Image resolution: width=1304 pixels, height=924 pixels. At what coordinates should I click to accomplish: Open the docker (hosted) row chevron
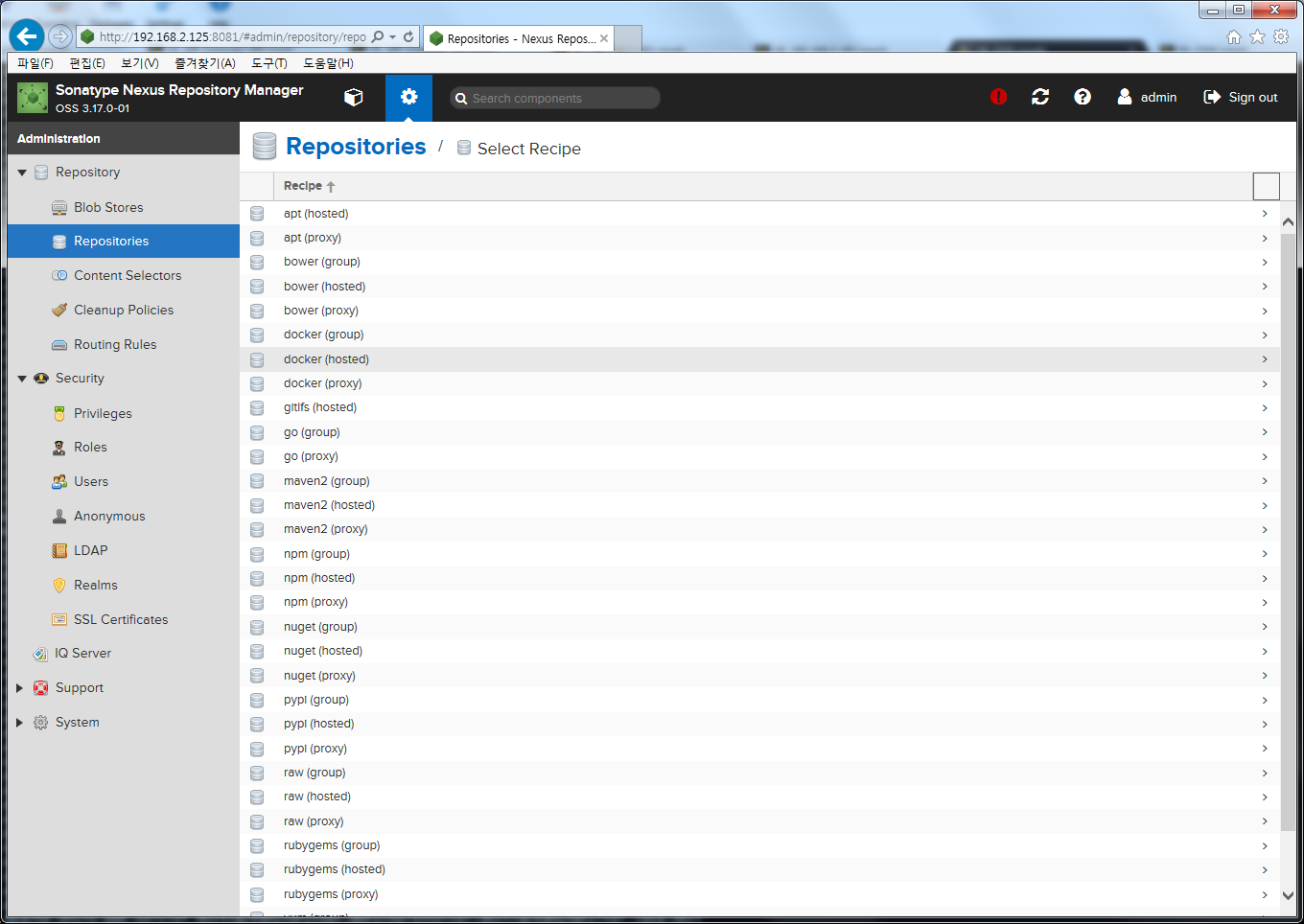click(x=1265, y=359)
